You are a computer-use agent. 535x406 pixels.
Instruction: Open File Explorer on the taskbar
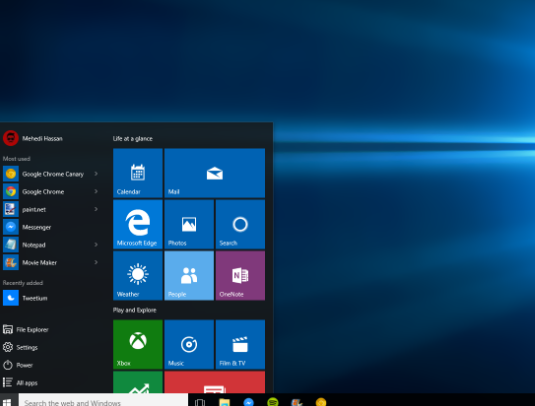[224, 402]
